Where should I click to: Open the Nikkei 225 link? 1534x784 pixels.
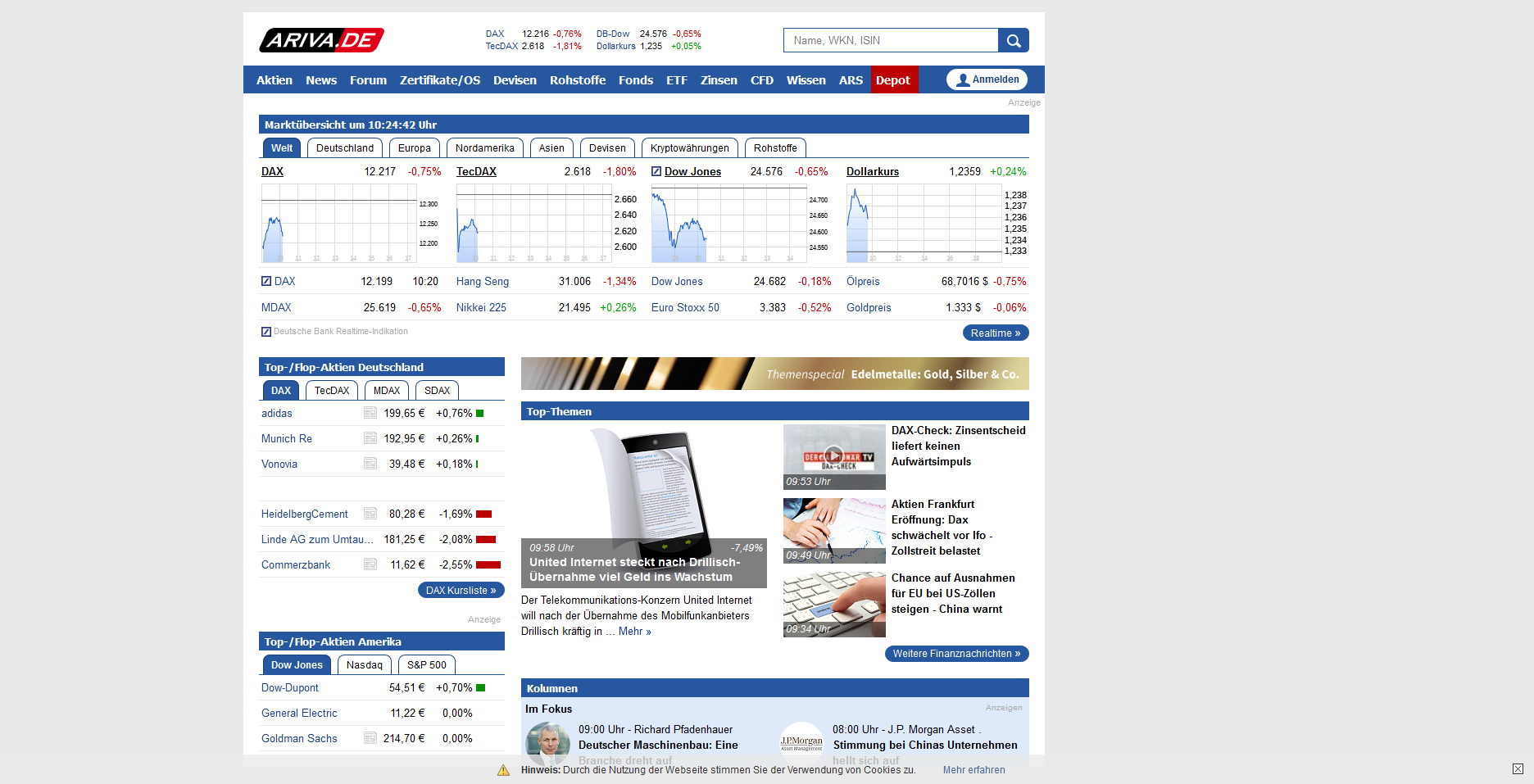pos(481,307)
